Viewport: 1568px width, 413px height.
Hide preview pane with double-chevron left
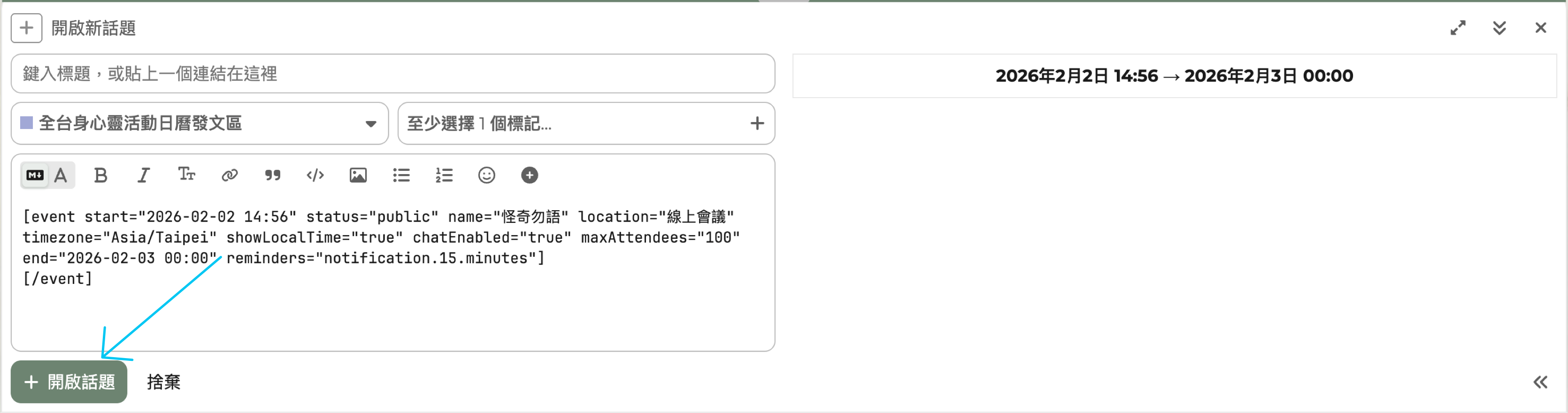pos(1539,382)
